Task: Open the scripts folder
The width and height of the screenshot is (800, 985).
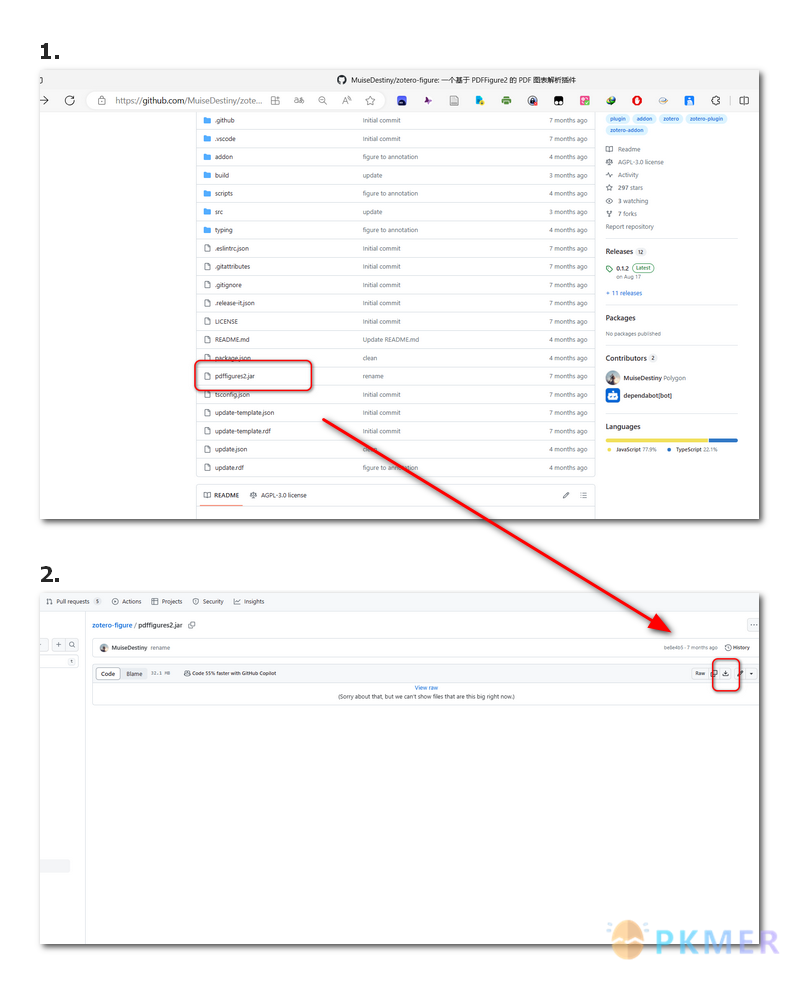Action: (x=224, y=193)
